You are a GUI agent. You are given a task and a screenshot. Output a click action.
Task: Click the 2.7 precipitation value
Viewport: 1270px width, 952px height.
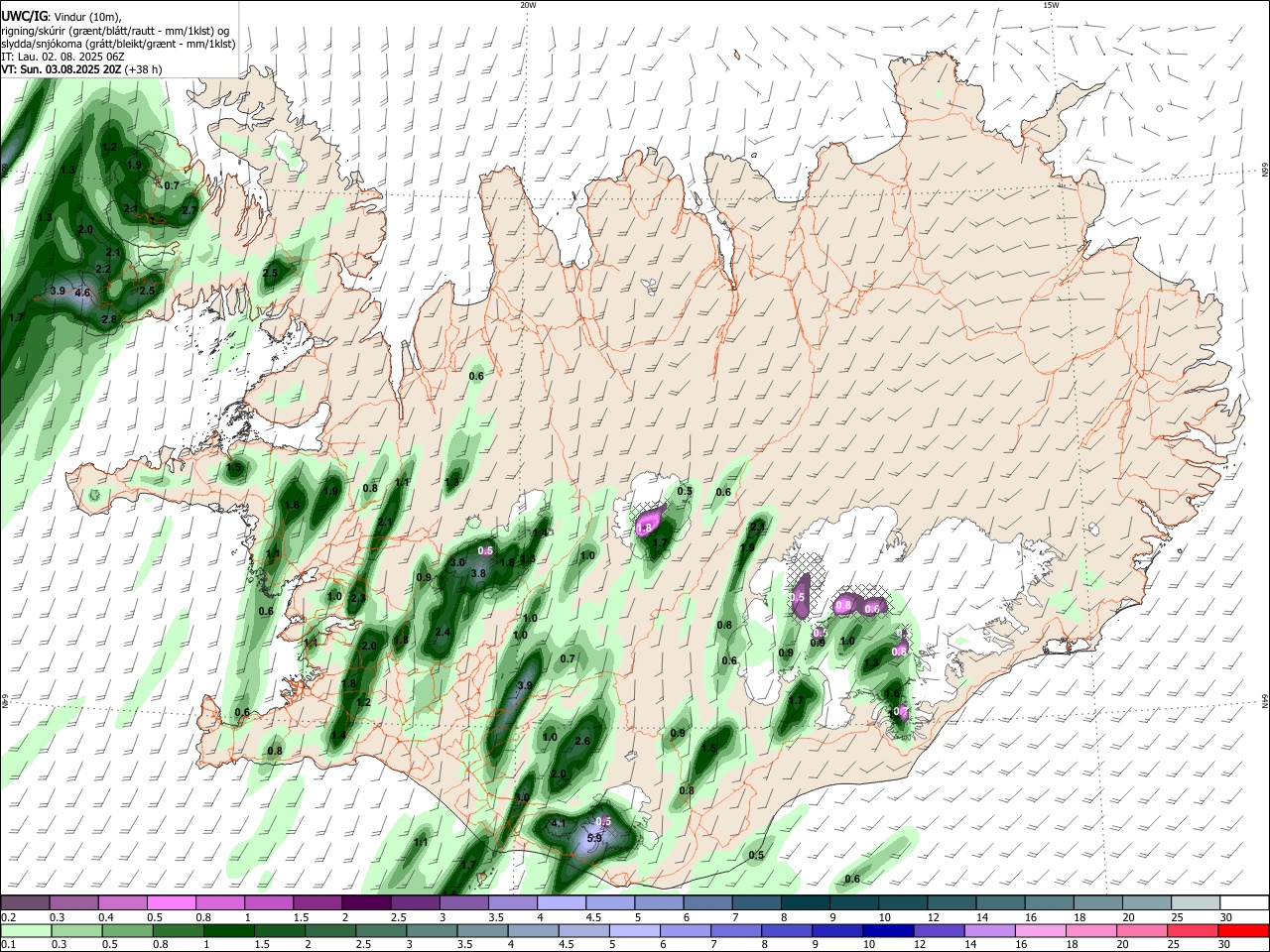click(x=190, y=210)
